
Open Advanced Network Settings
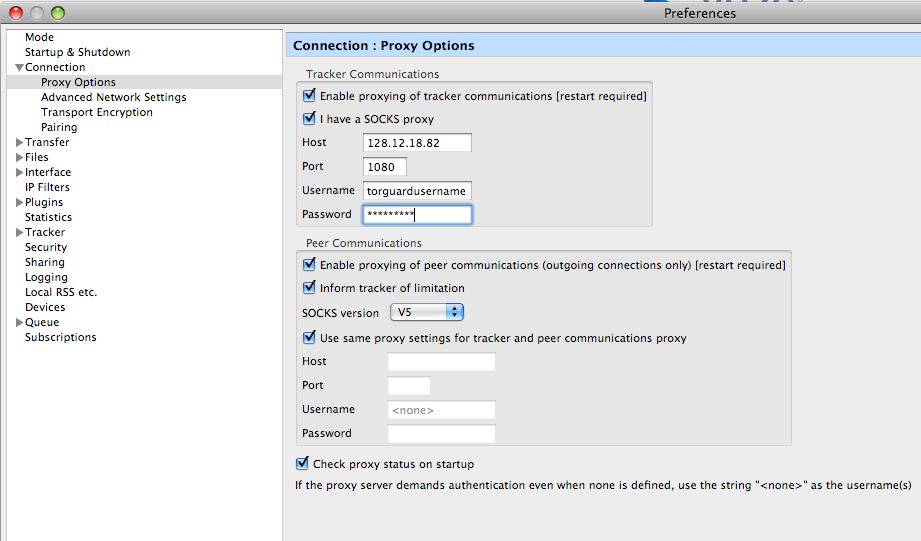click(x=113, y=97)
